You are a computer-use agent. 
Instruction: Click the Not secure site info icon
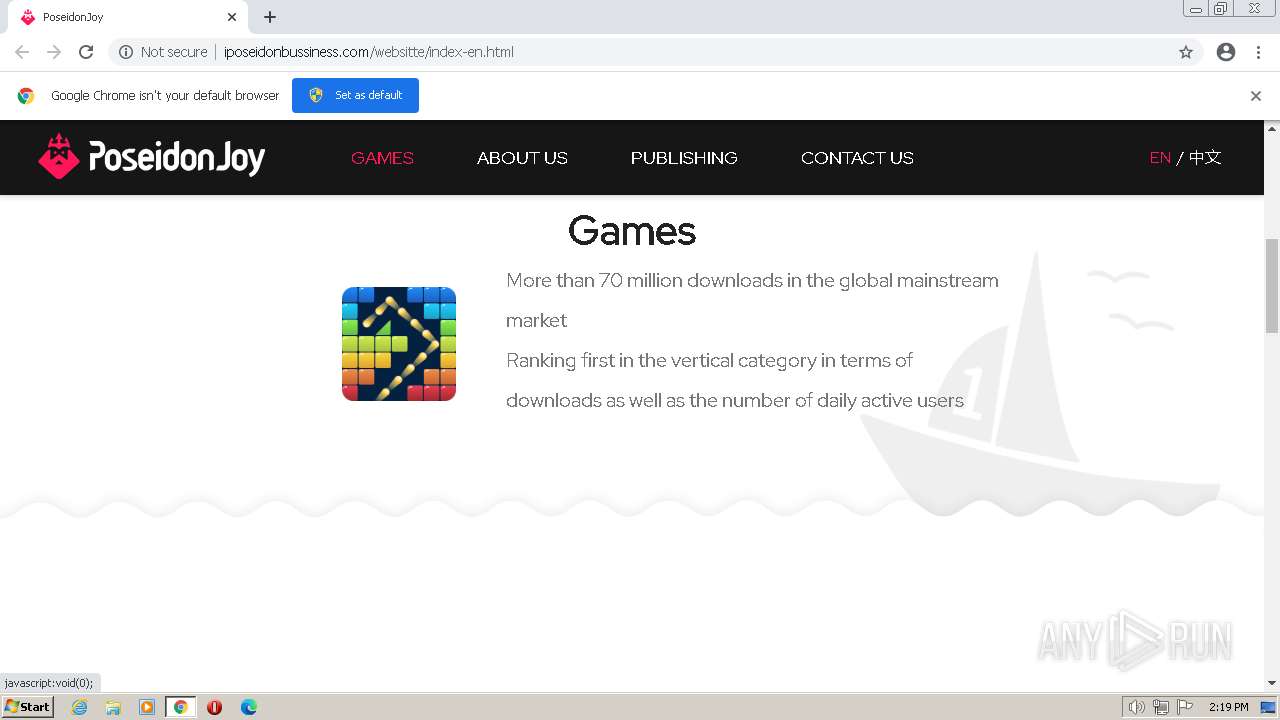click(126, 52)
